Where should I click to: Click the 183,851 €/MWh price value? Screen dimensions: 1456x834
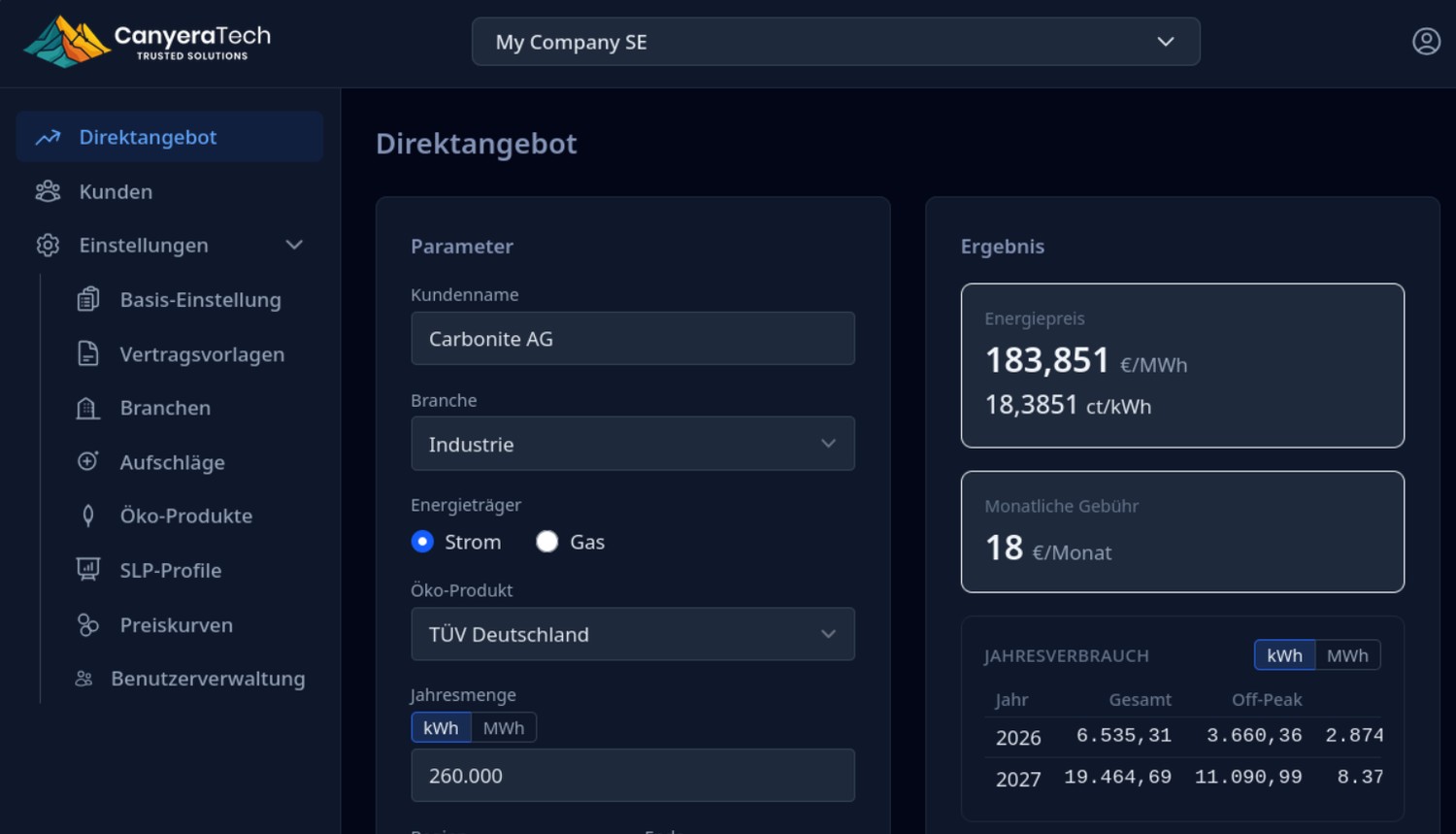pyautogui.click(x=1086, y=360)
